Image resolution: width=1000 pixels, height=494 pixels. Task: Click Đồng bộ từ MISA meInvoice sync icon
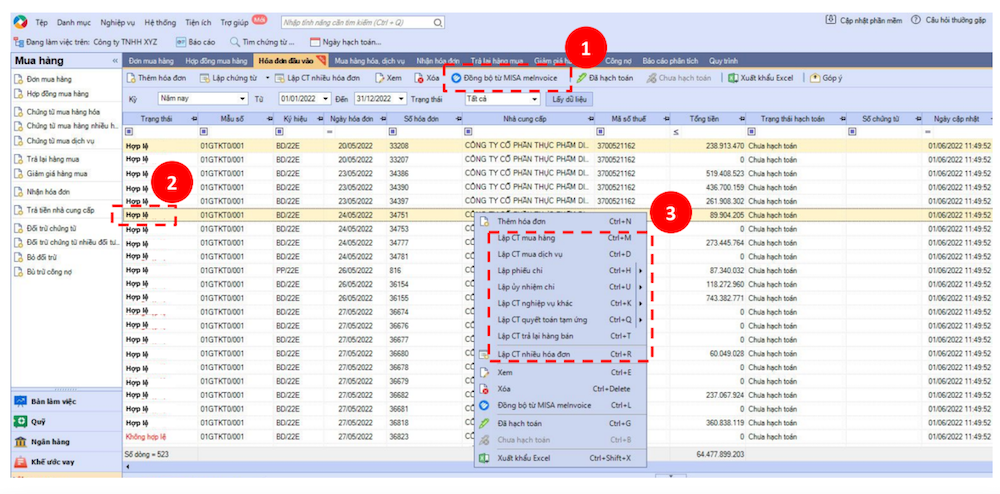(456, 78)
